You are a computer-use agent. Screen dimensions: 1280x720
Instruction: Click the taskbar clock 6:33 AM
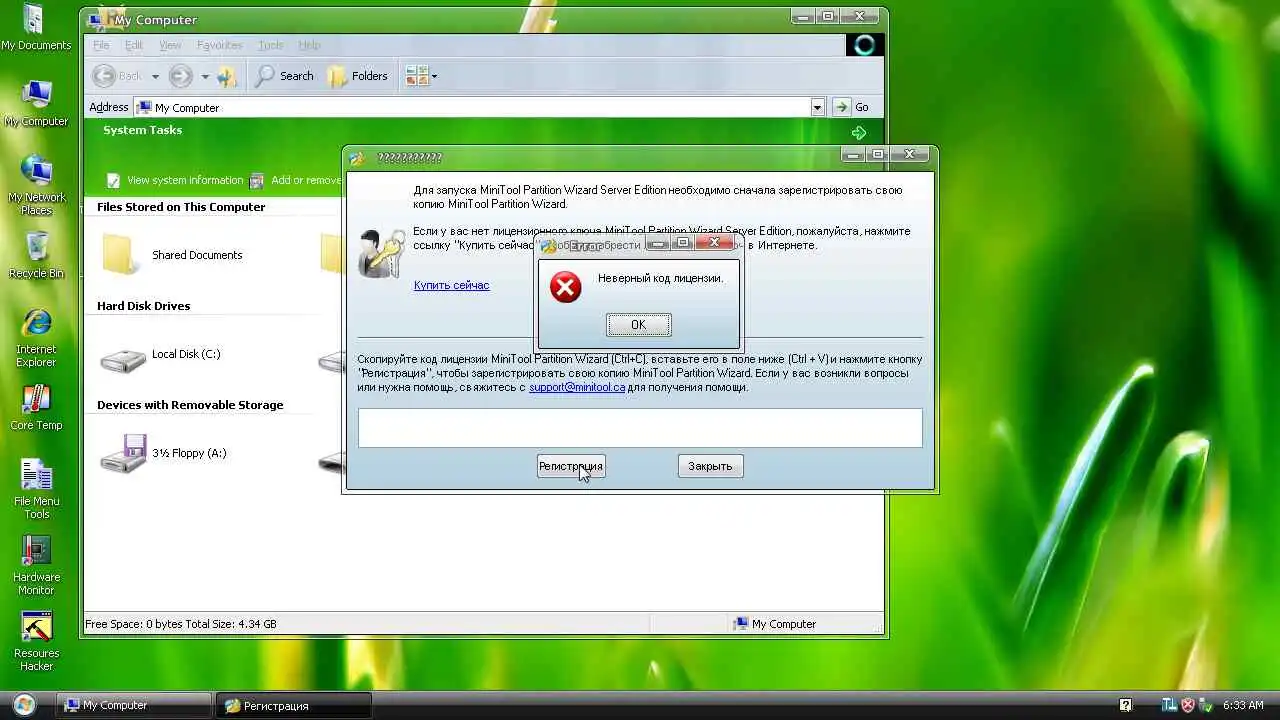pyautogui.click(x=1243, y=705)
